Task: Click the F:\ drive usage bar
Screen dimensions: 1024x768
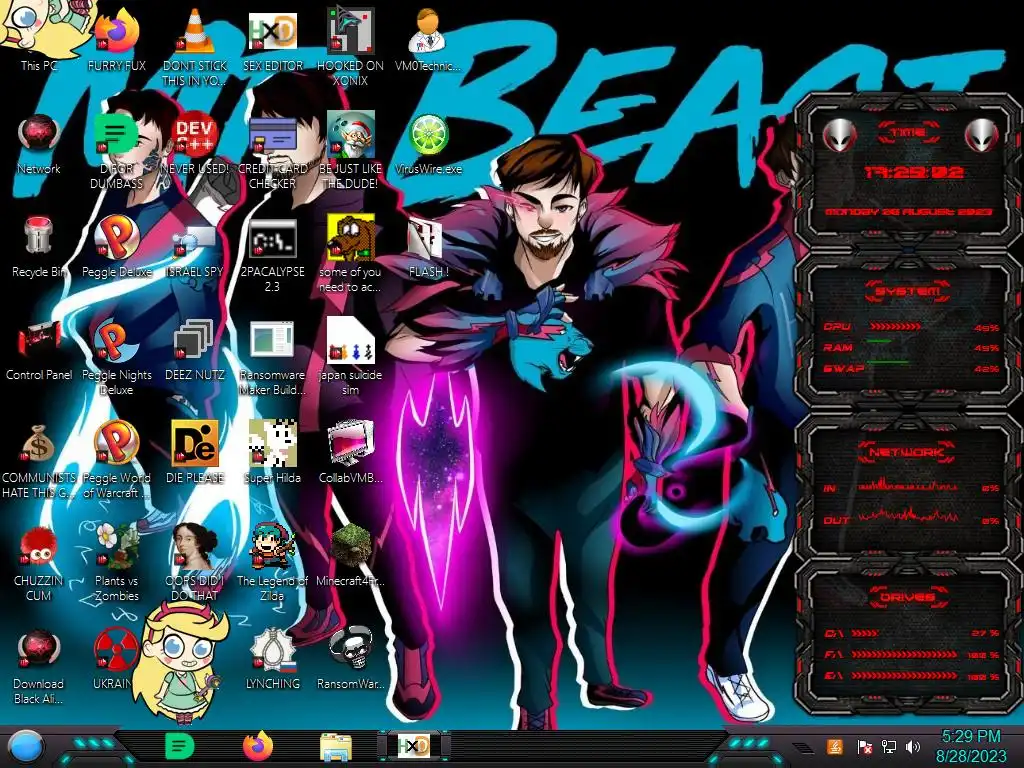Action: pos(904,654)
